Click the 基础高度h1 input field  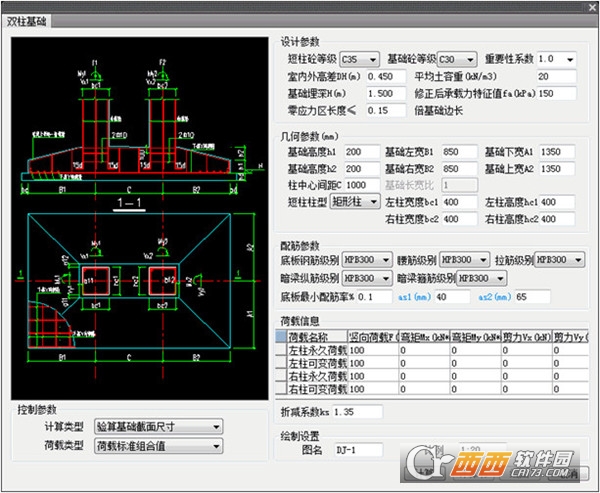[x=362, y=152]
